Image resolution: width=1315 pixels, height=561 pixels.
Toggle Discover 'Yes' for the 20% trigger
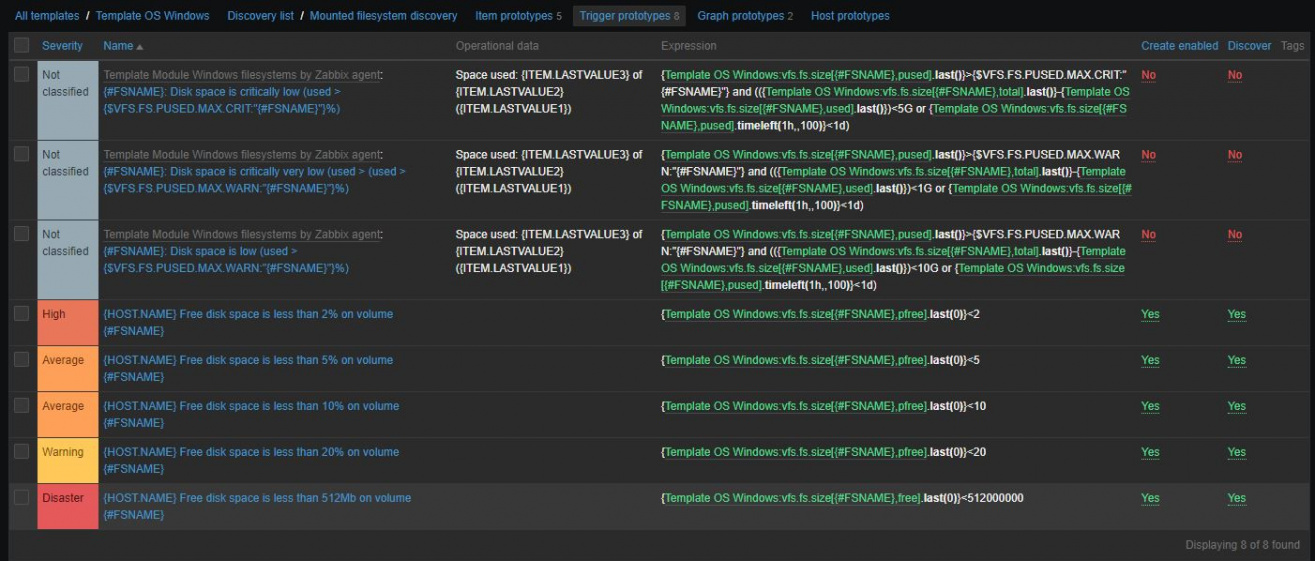point(1236,452)
